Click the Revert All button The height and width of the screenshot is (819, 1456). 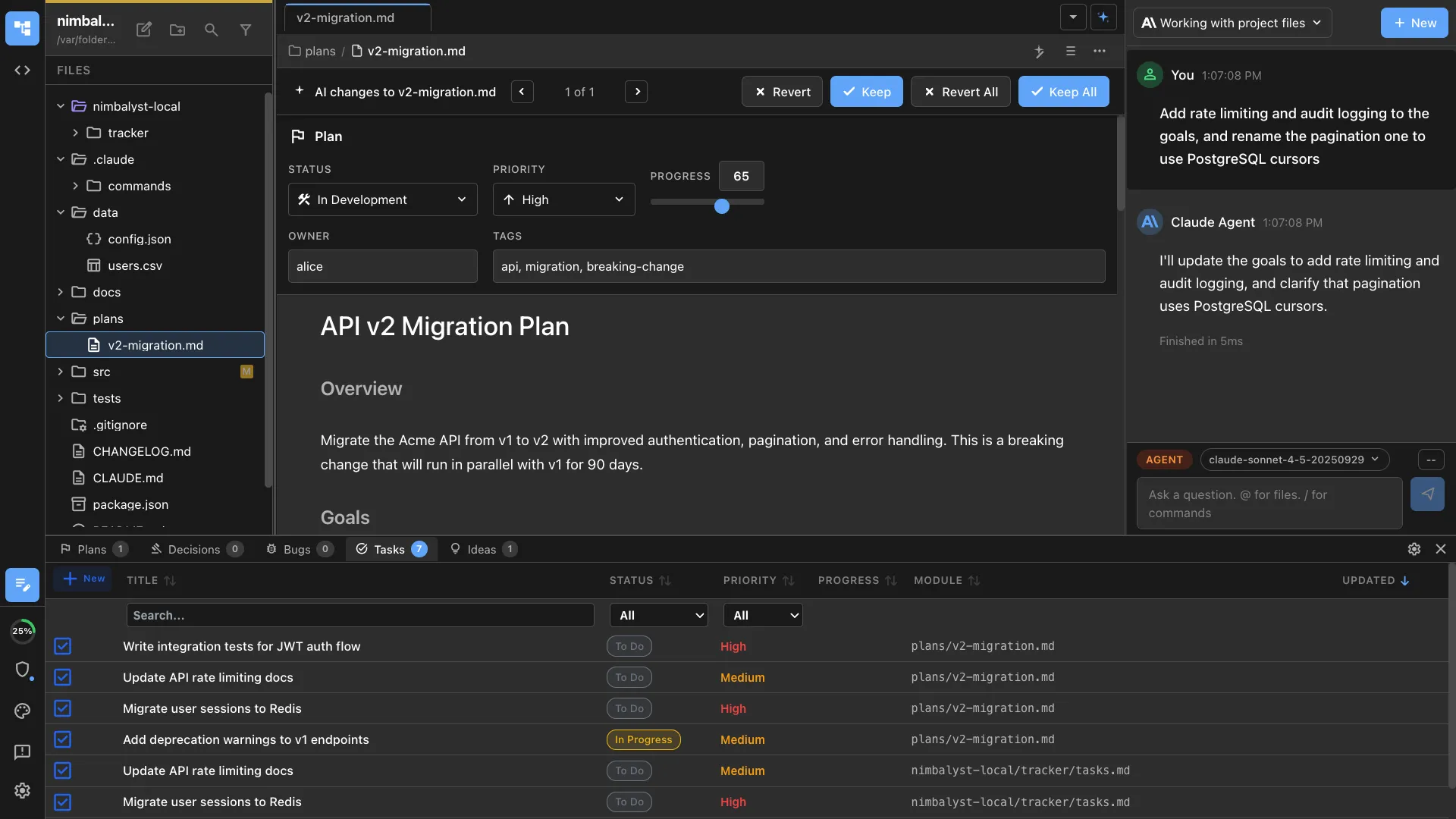click(960, 91)
